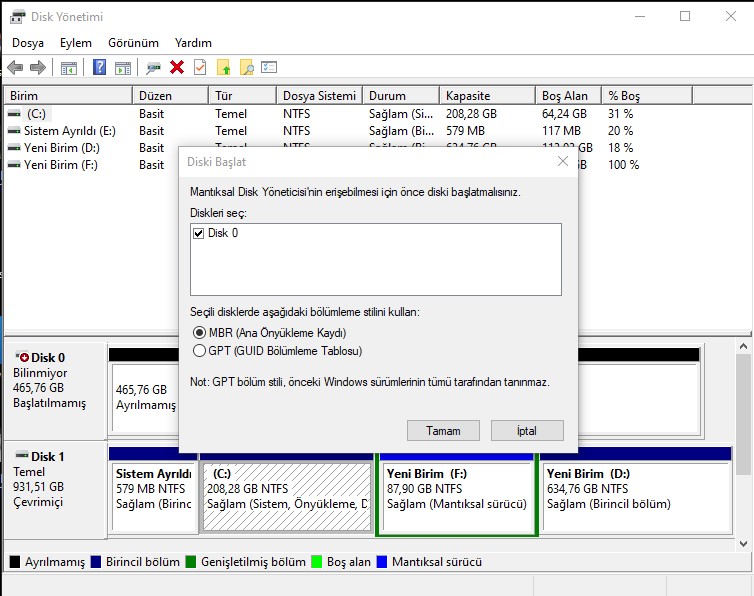Screen dimensions: 754x596
Task: Click the 579 MB capacity cell
Action: (465, 131)
